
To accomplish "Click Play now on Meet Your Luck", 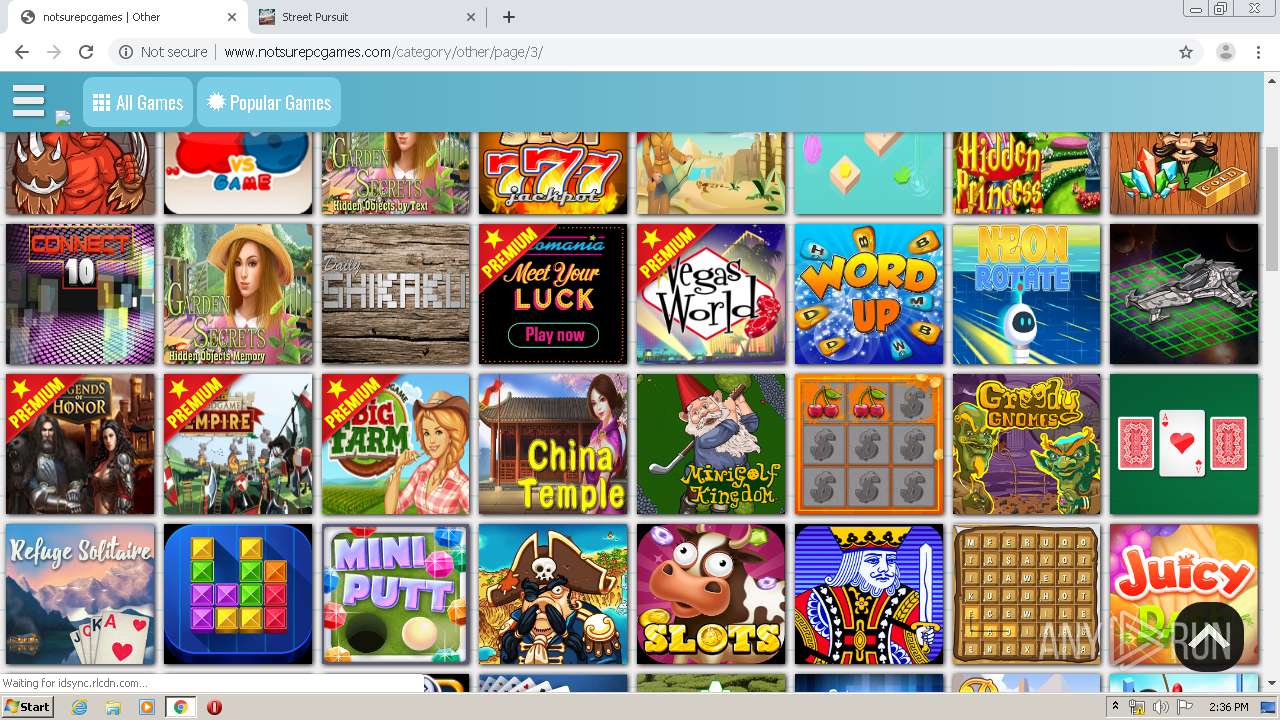I will 554,335.
